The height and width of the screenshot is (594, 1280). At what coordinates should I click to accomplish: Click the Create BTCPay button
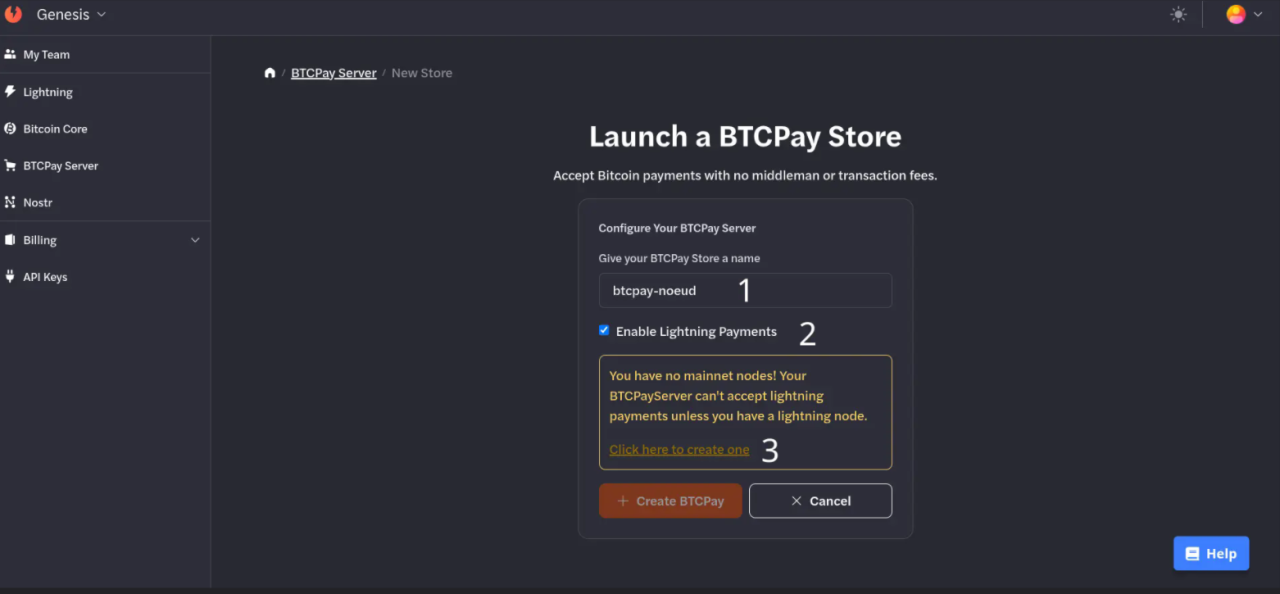click(x=670, y=501)
